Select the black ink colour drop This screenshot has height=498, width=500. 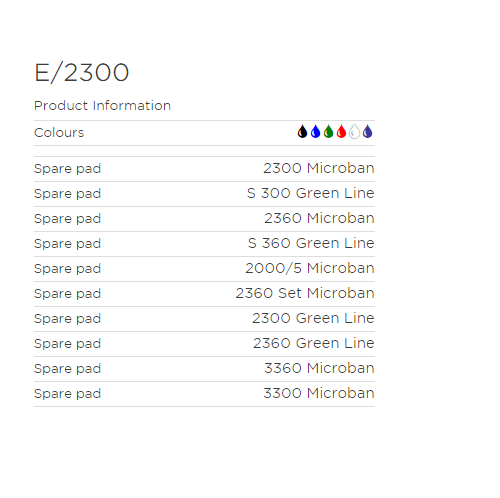tap(302, 132)
